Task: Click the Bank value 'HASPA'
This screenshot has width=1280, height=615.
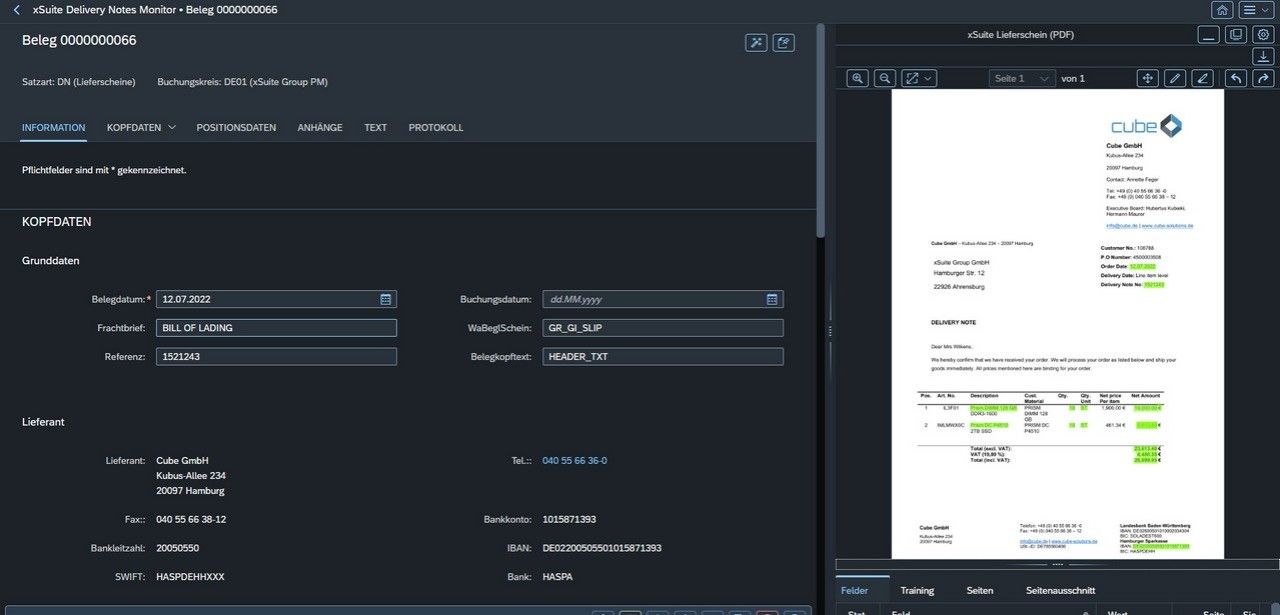Action: point(557,578)
